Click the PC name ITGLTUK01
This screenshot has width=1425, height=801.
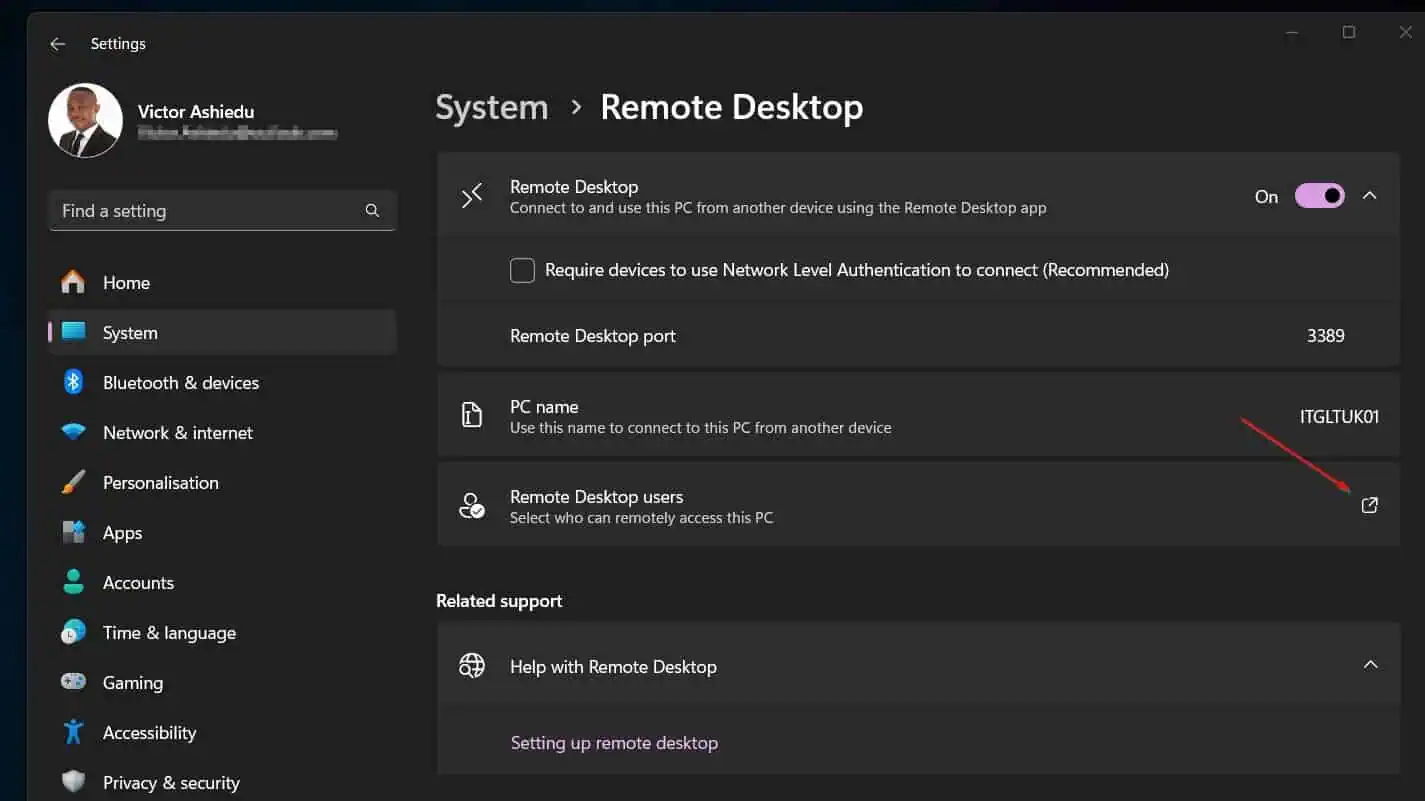(x=1339, y=417)
